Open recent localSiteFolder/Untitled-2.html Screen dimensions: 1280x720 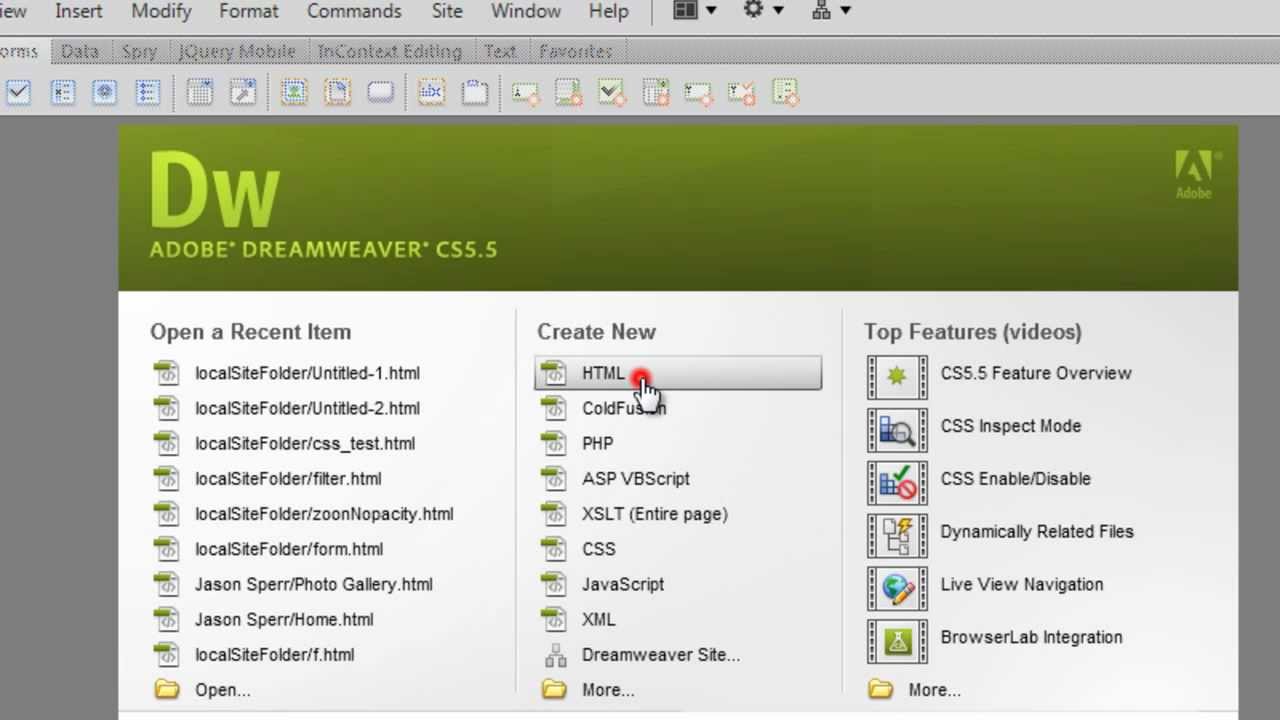(307, 408)
